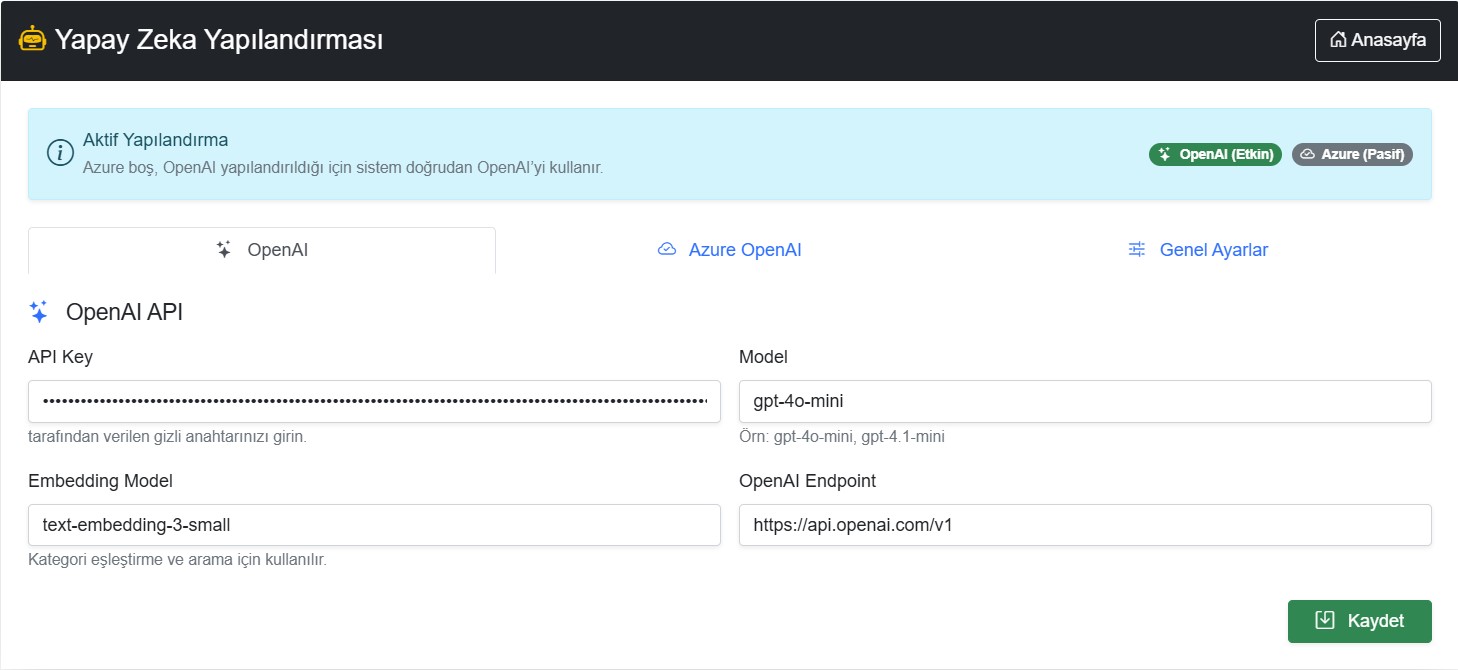Screen dimensions: 1458x670
Task: Click the Azure (Pasif) gray badge
Action: click(1352, 154)
